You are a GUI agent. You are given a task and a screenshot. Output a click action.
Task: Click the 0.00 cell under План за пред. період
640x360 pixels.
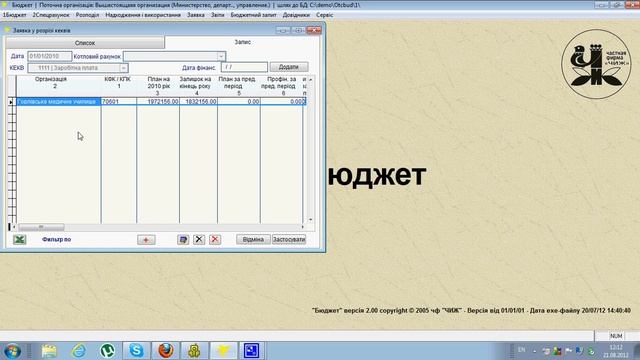239,101
